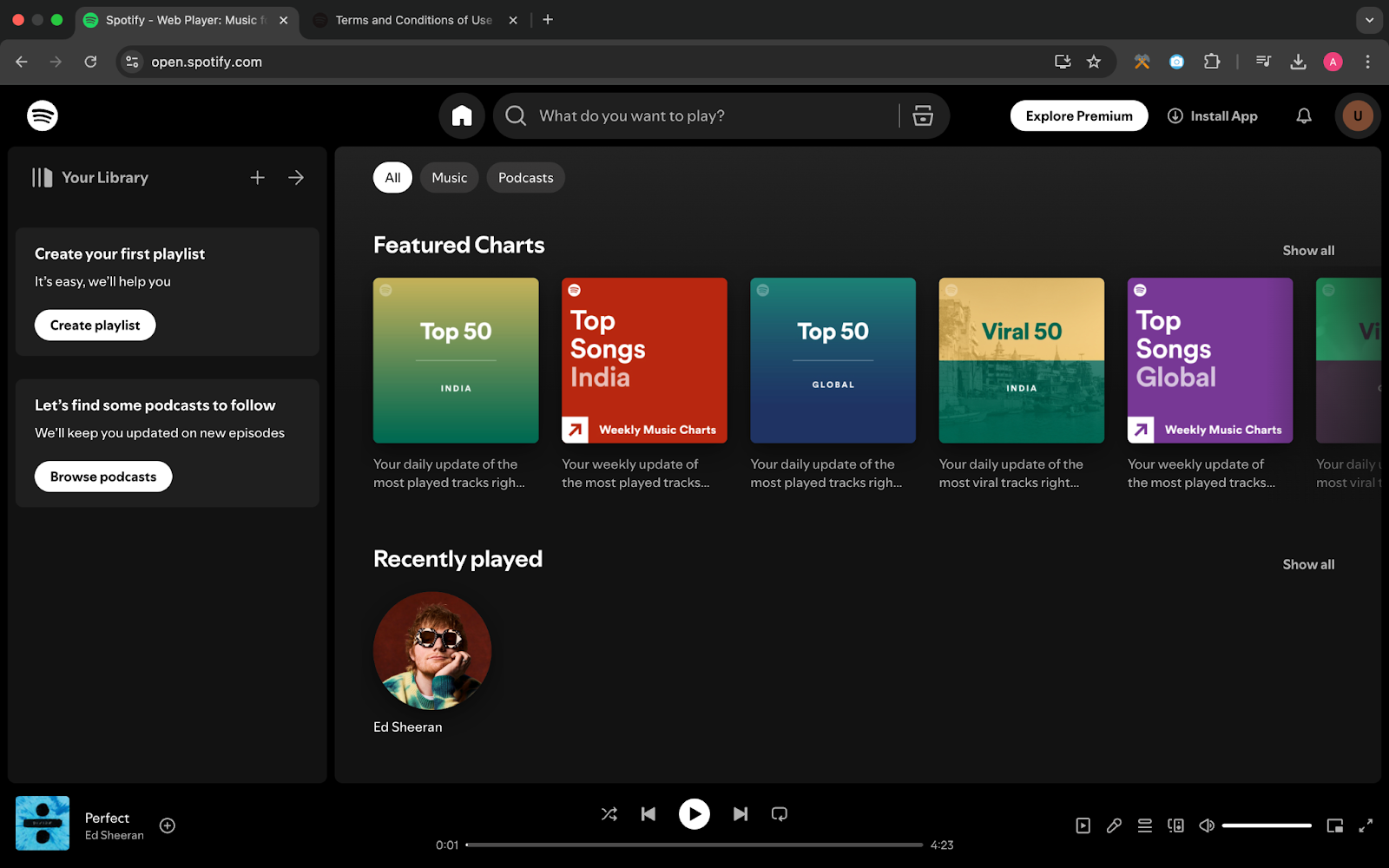
Task: Add Perfect to Liked Songs
Action: (168, 825)
